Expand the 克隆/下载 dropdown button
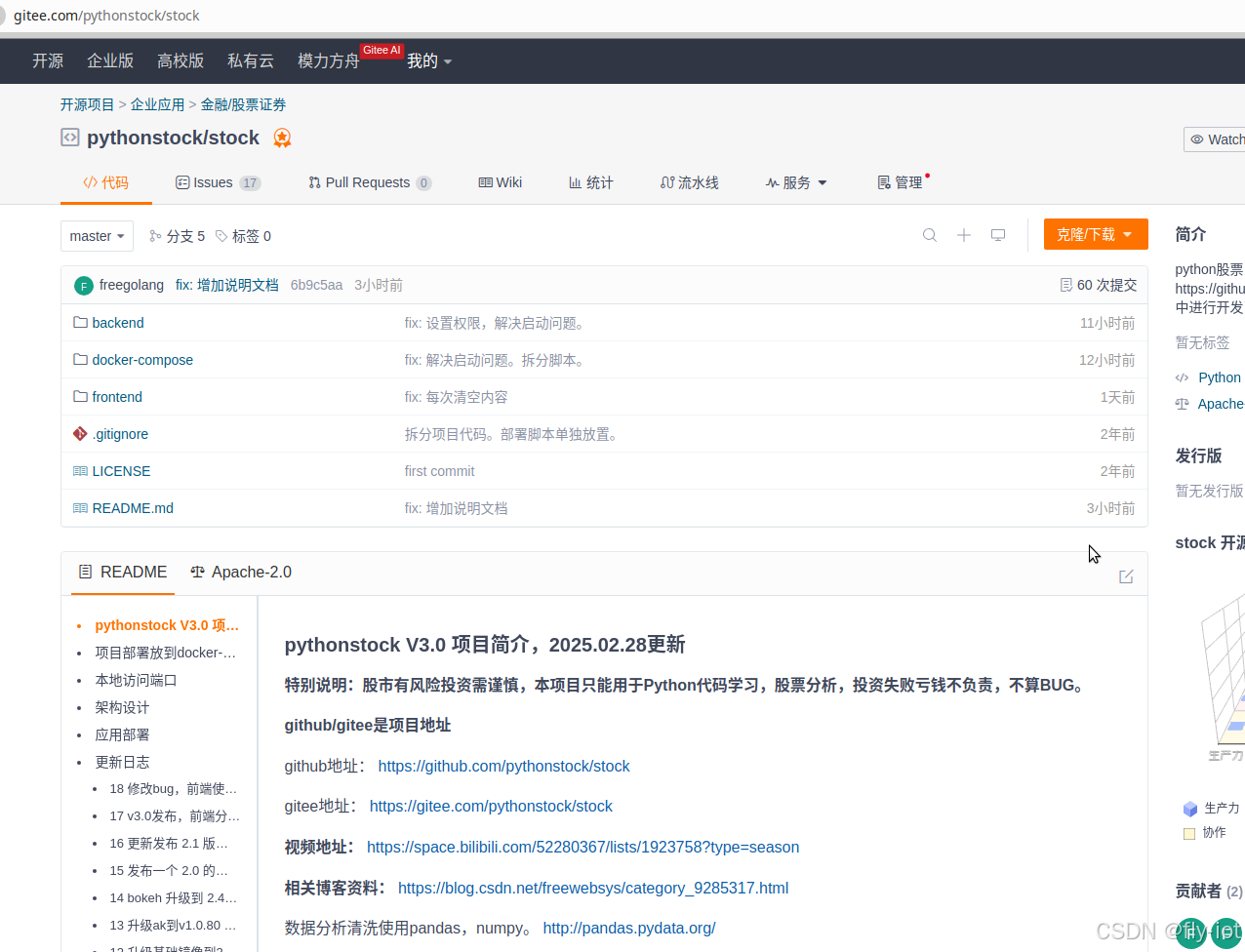This screenshot has width=1245, height=952. click(x=1096, y=234)
